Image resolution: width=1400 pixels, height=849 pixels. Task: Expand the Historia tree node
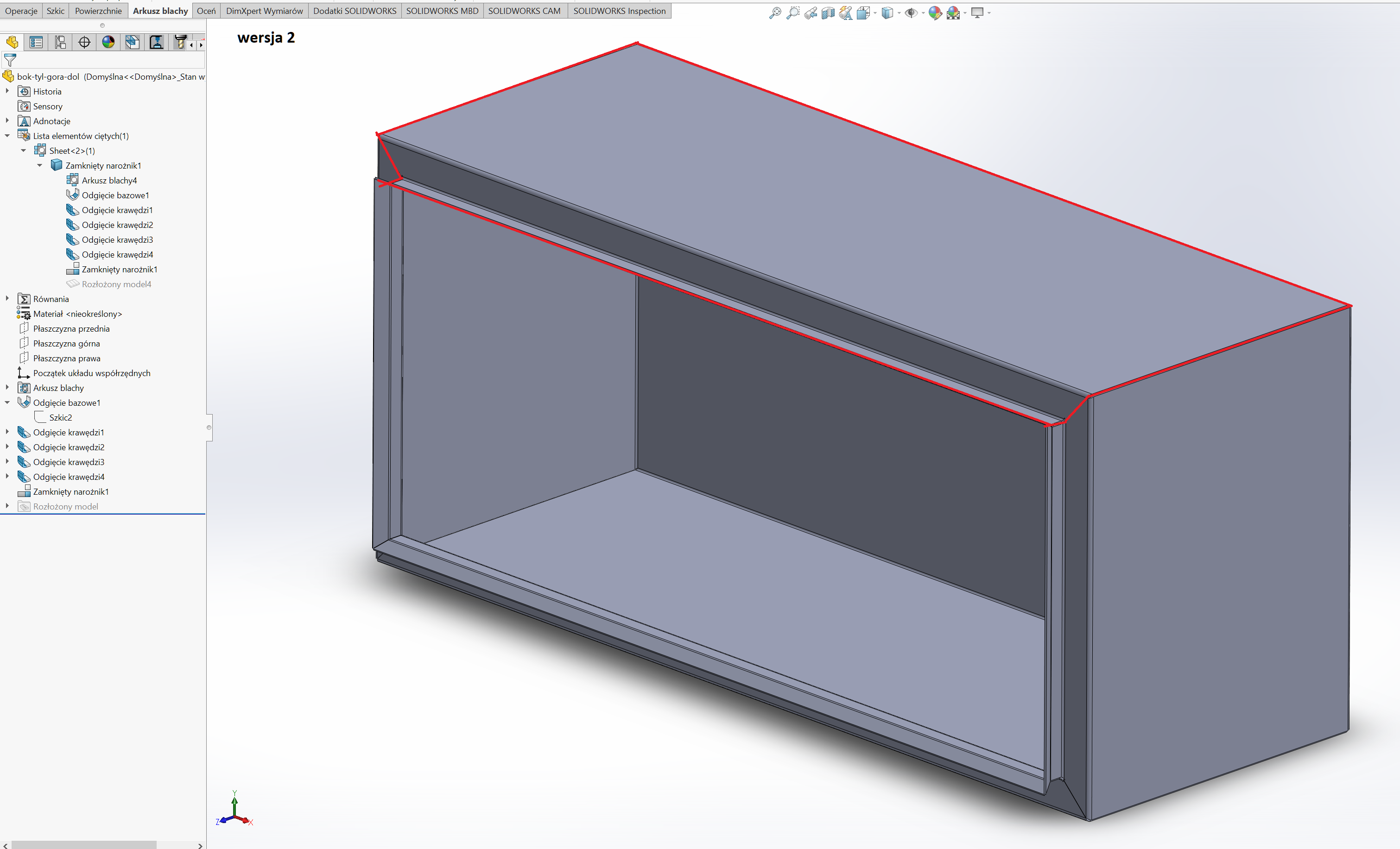(7, 91)
